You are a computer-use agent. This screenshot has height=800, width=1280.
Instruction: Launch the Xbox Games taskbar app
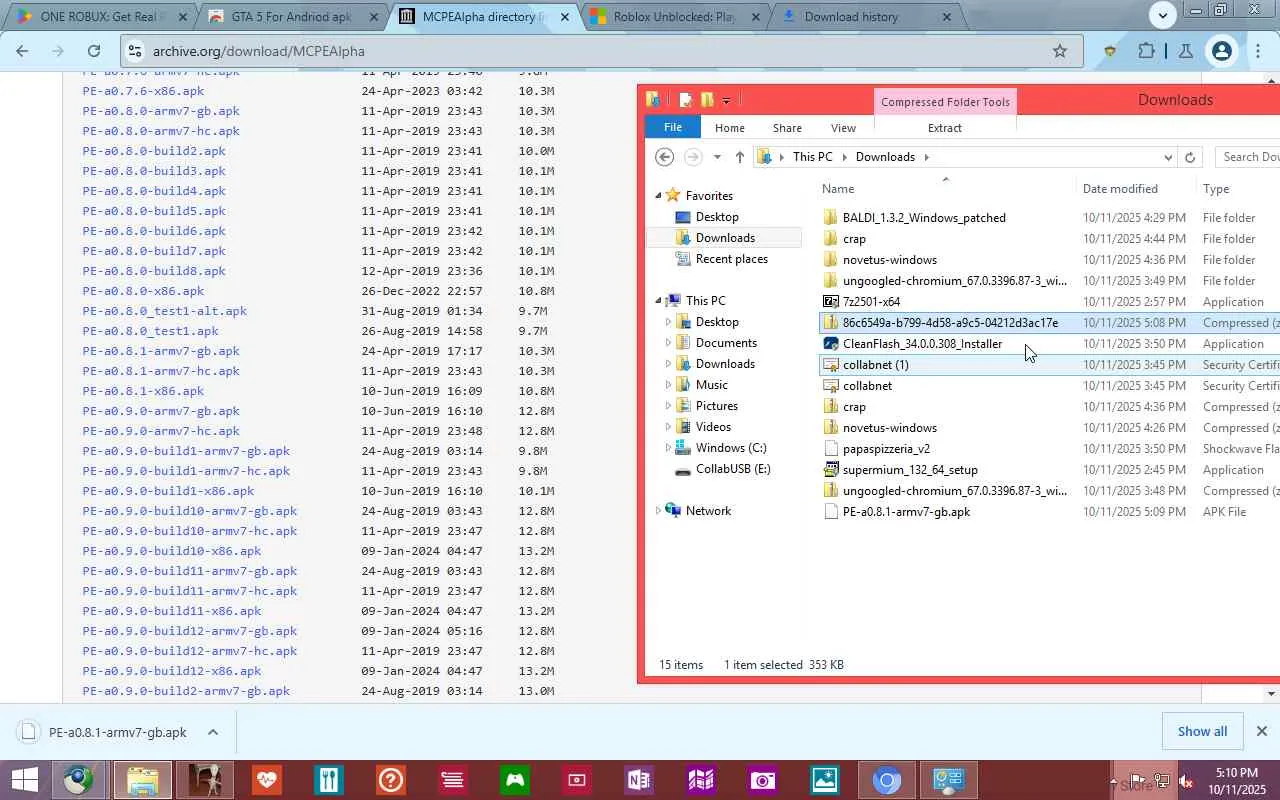[514, 780]
